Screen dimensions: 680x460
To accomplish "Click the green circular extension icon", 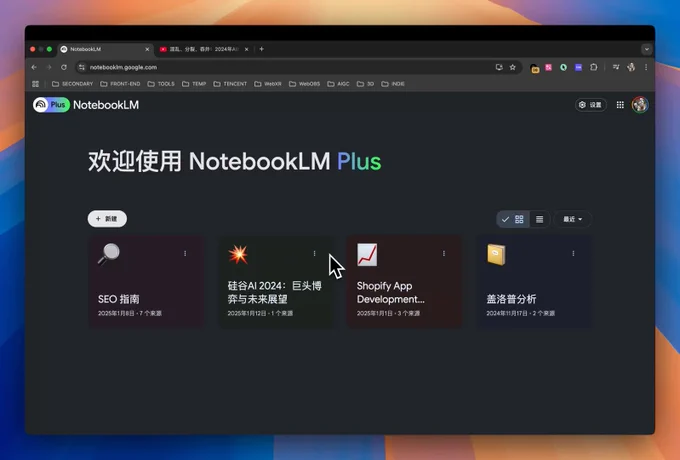I will 563,67.
